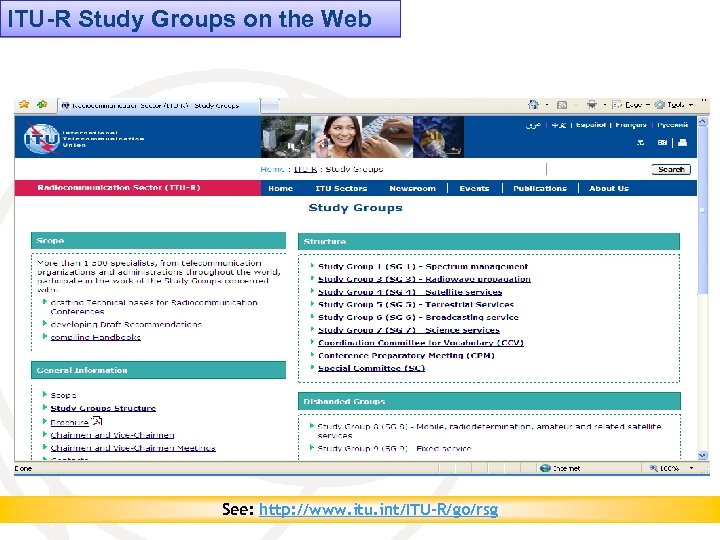Click the woman on phone photo thumbnail
The height and width of the screenshot is (540, 720).
337,137
